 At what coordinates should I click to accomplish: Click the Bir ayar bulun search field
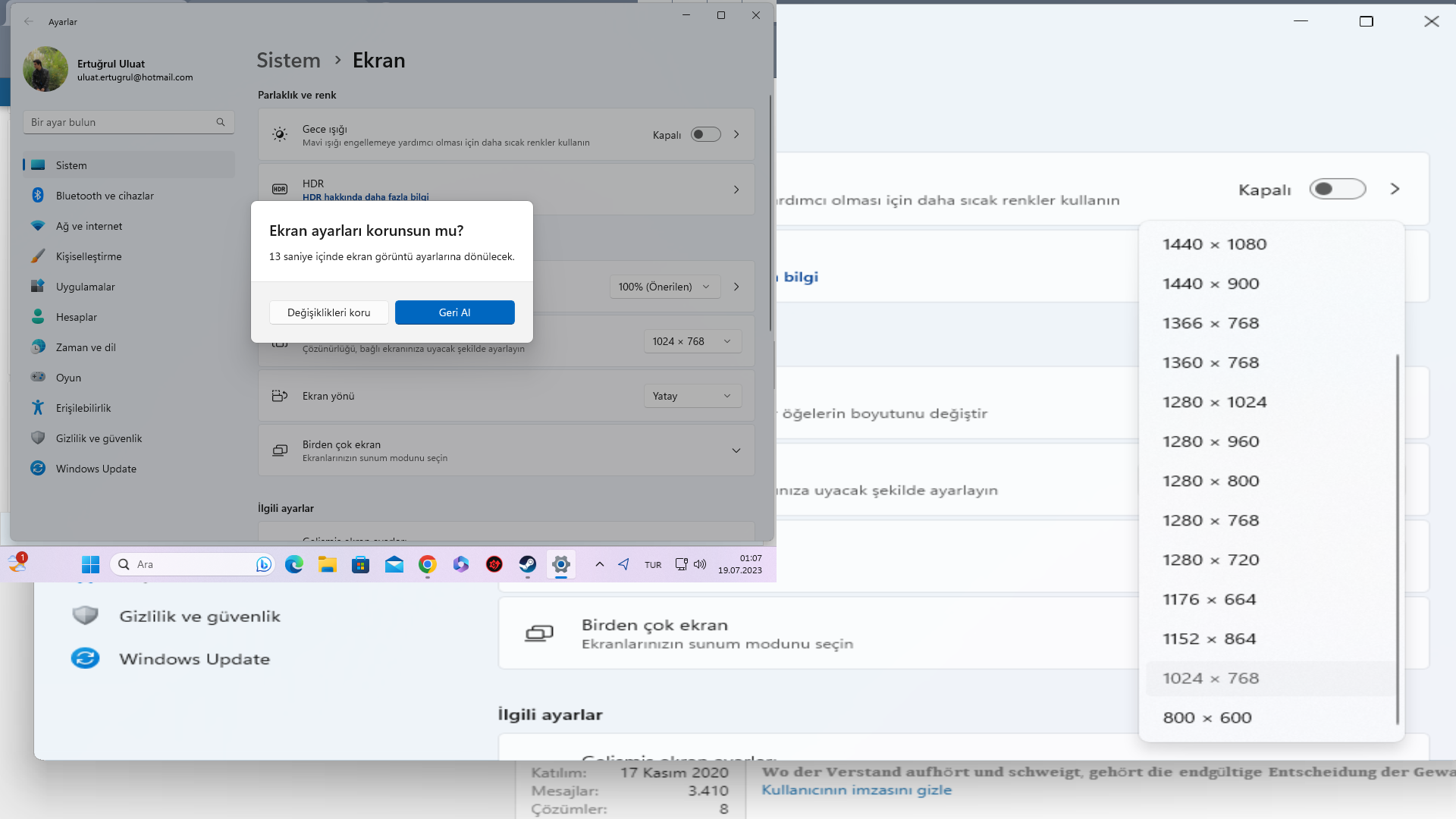[121, 122]
